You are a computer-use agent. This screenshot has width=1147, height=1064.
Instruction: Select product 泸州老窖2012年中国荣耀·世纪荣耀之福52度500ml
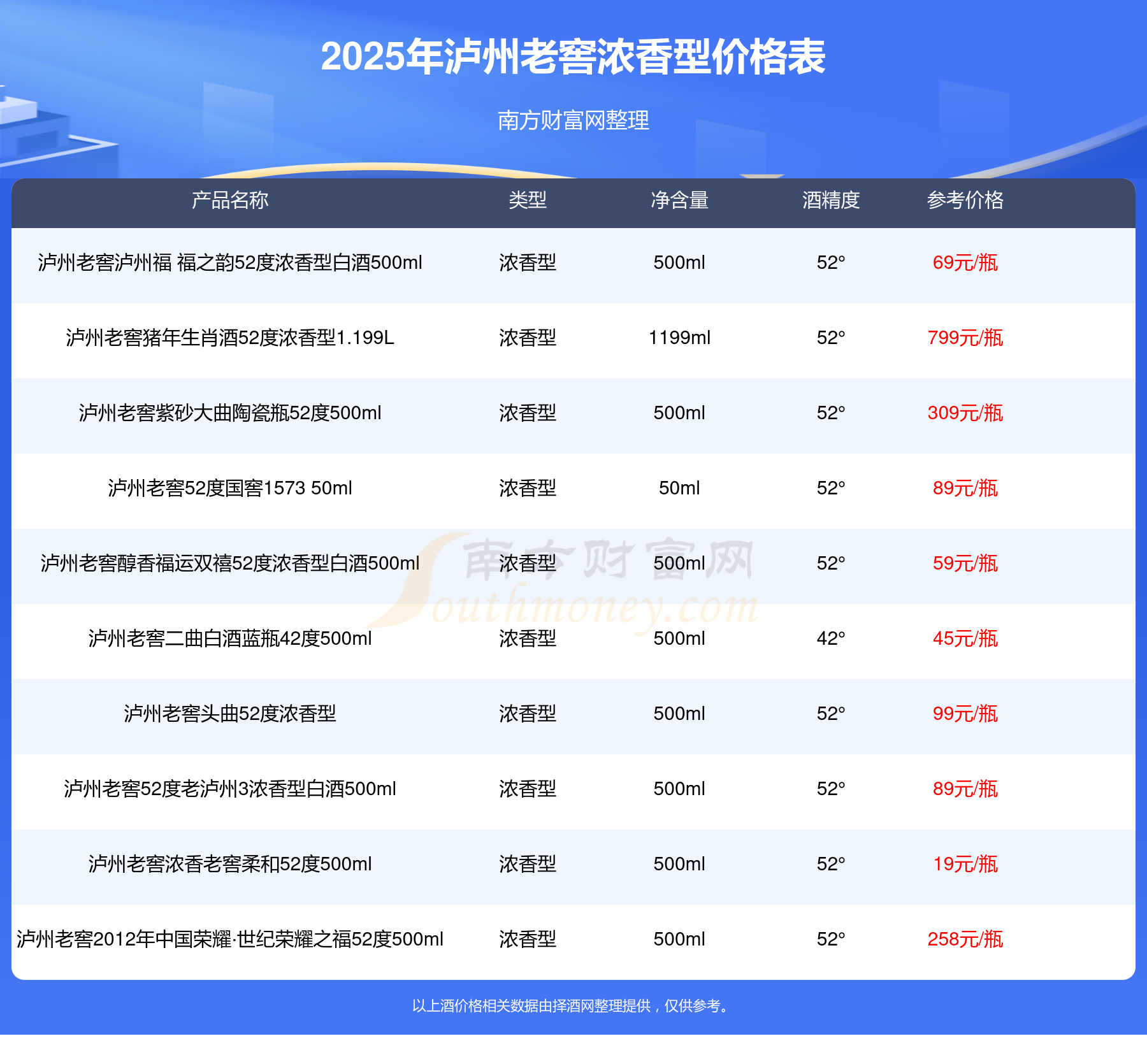pos(230,939)
